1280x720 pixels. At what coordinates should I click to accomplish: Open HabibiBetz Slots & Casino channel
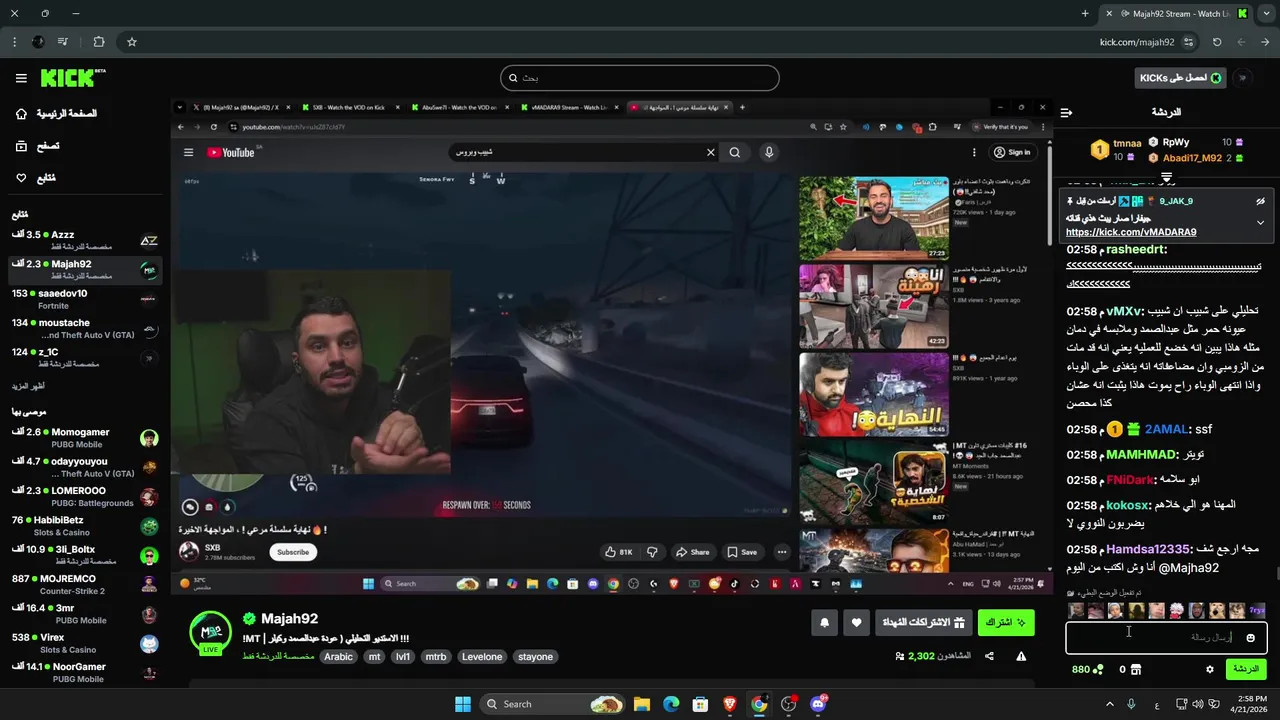click(x=84, y=526)
